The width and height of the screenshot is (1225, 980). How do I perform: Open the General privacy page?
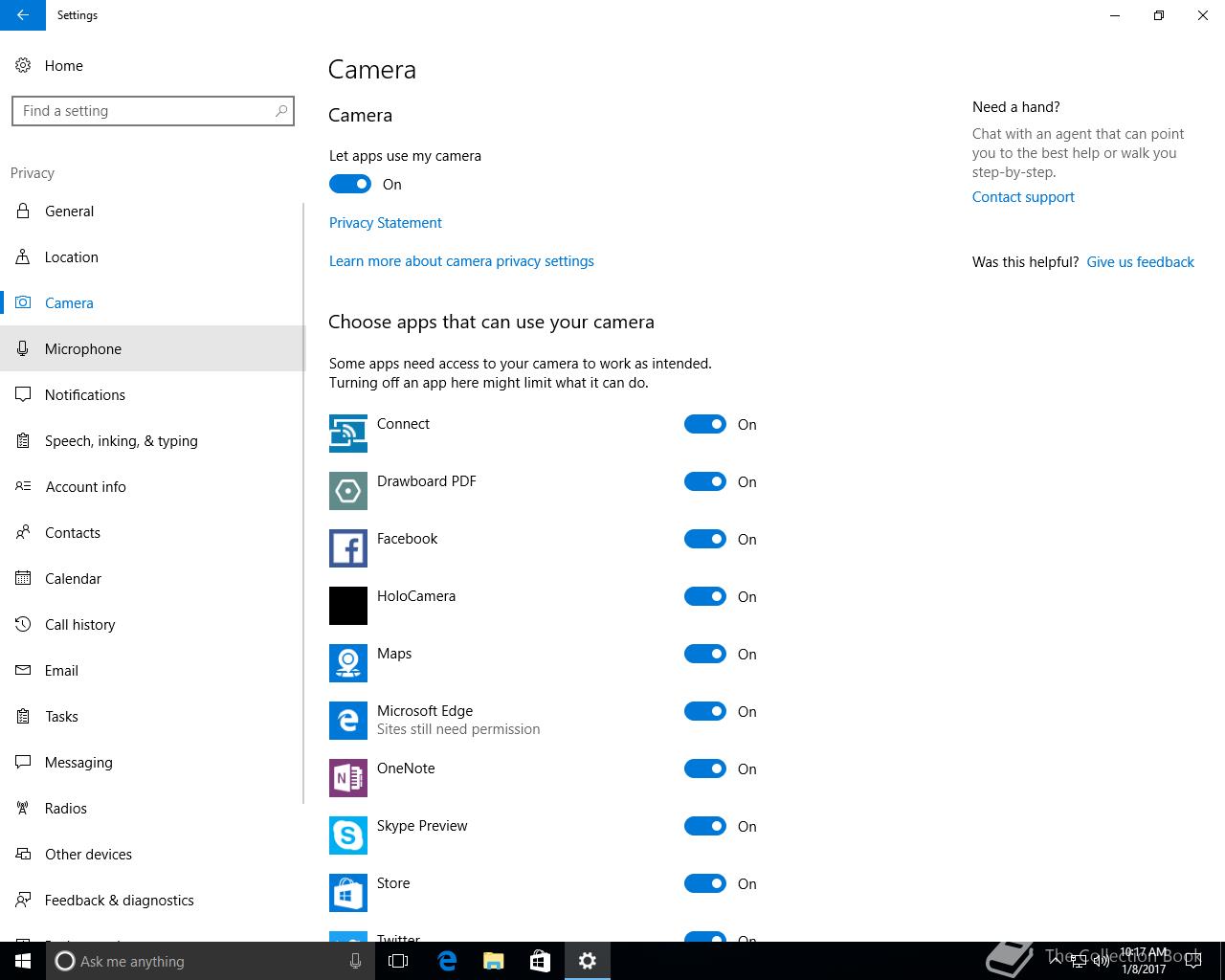point(151,211)
